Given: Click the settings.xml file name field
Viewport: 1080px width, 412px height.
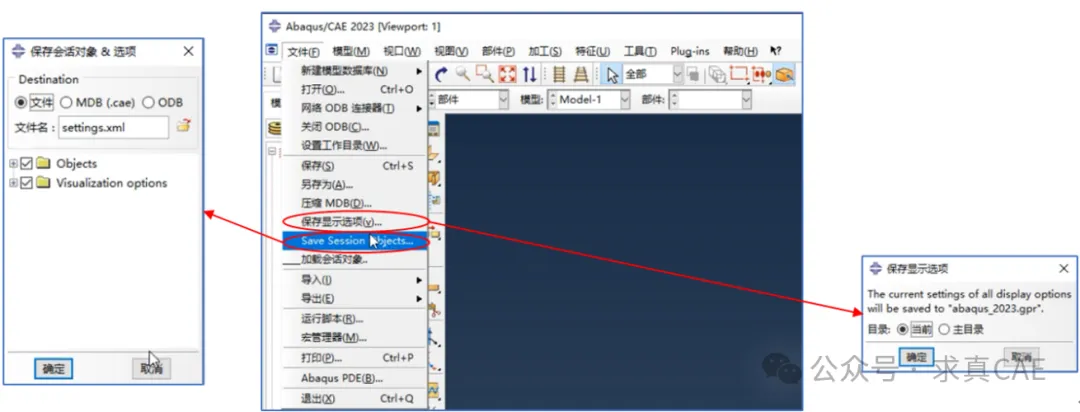Looking at the screenshot, I should (113, 127).
